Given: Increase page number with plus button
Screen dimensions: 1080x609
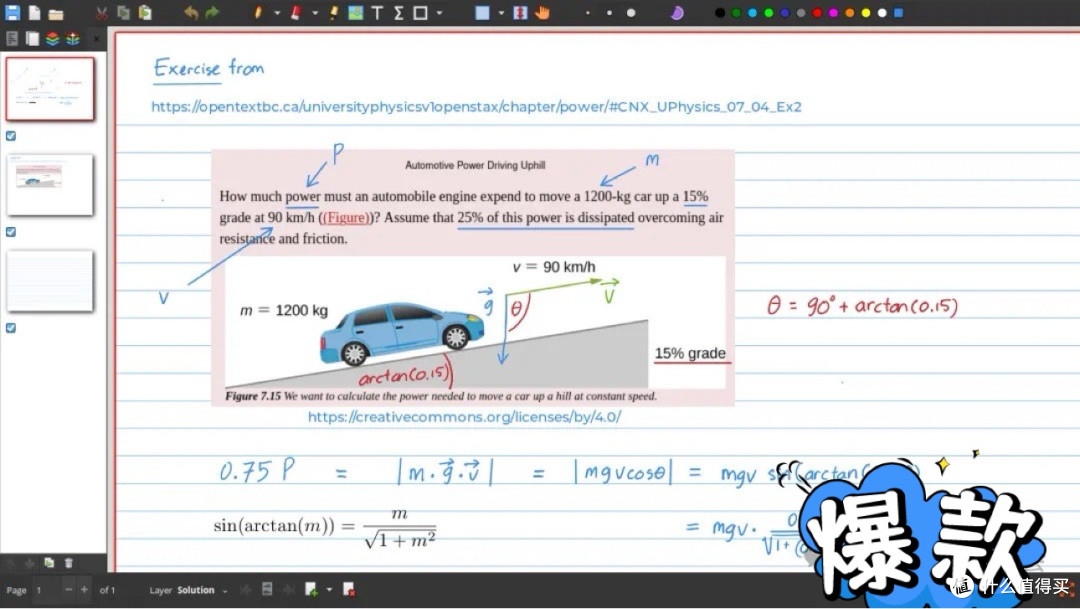Looking at the screenshot, I should point(84,590).
